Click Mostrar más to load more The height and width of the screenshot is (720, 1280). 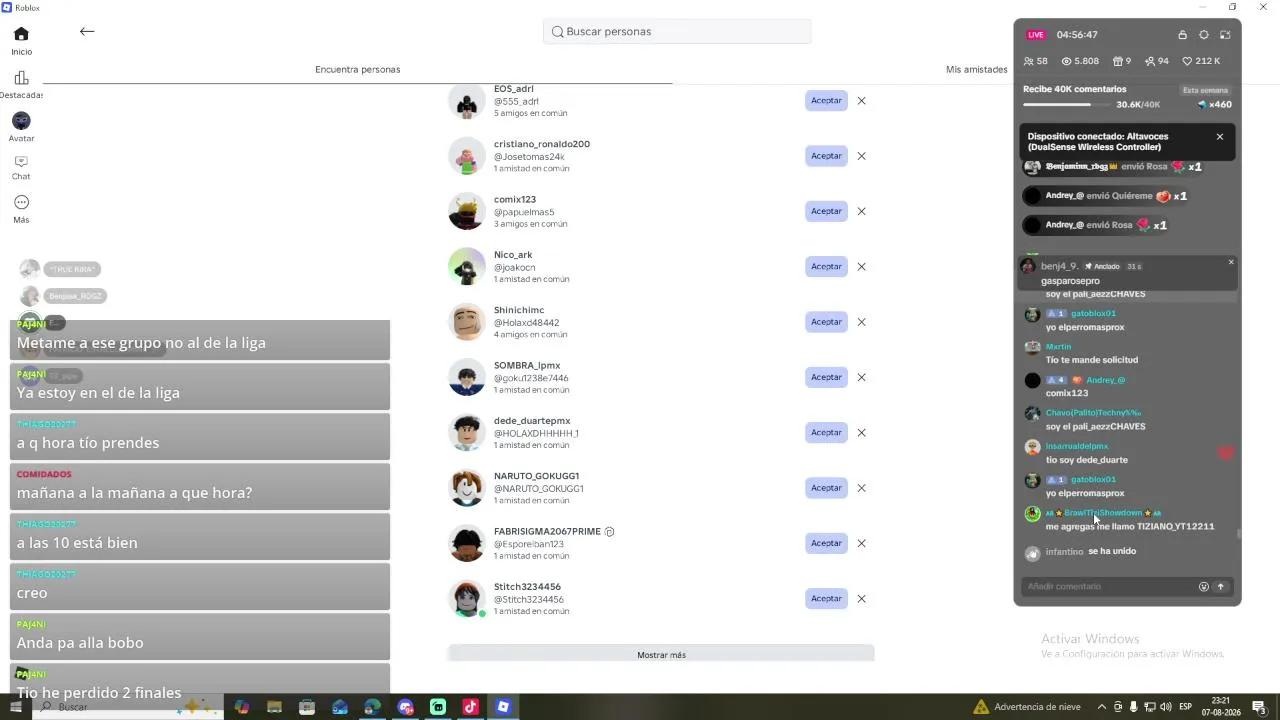[x=661, y=655]
